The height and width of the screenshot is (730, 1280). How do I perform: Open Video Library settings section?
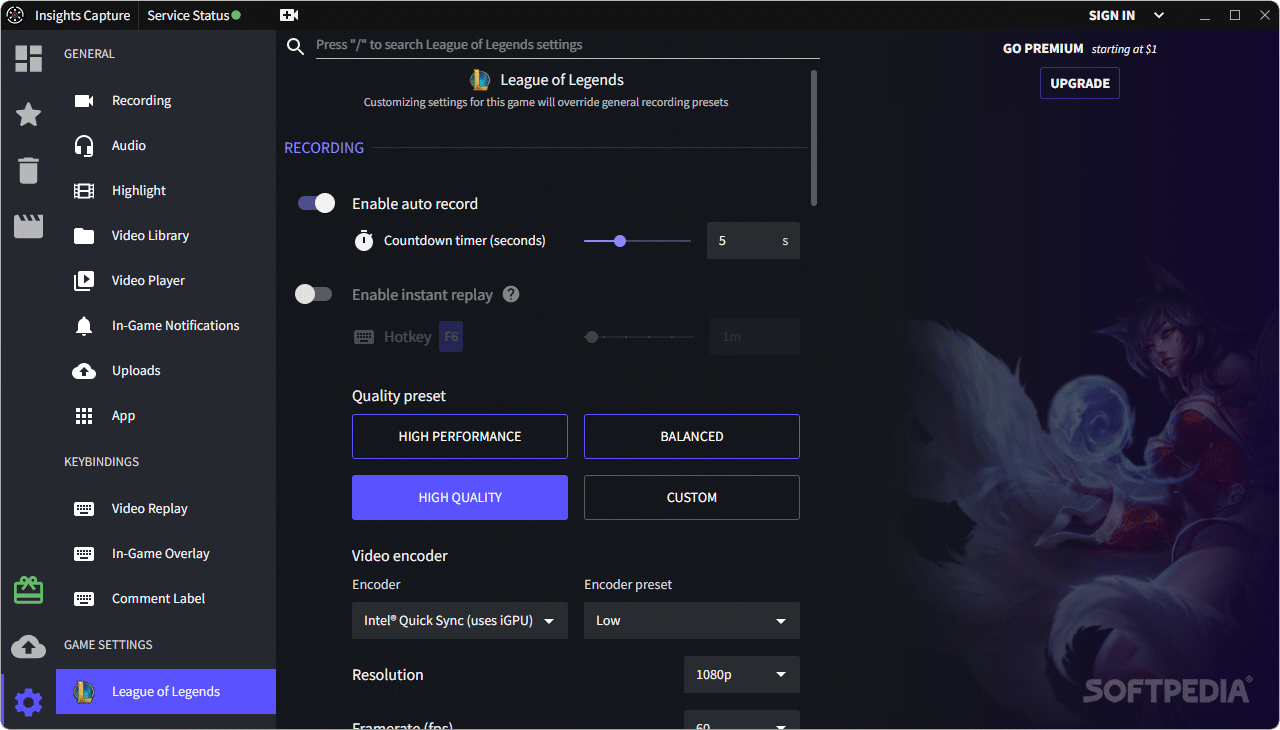(166, 236)
